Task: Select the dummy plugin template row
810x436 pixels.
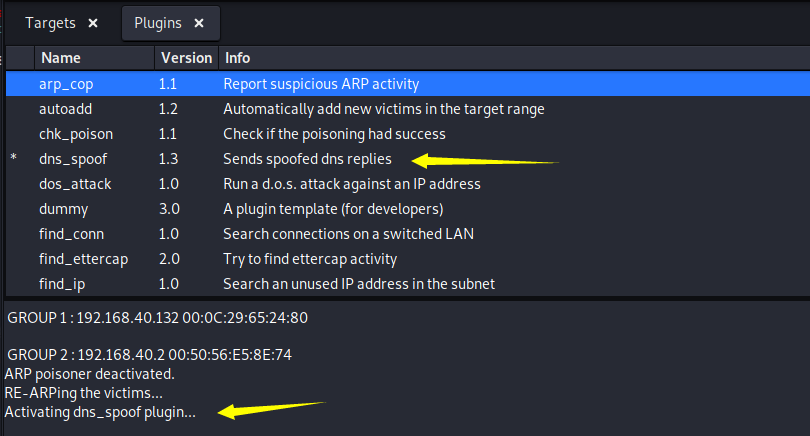Action: (x=408, y=209)
